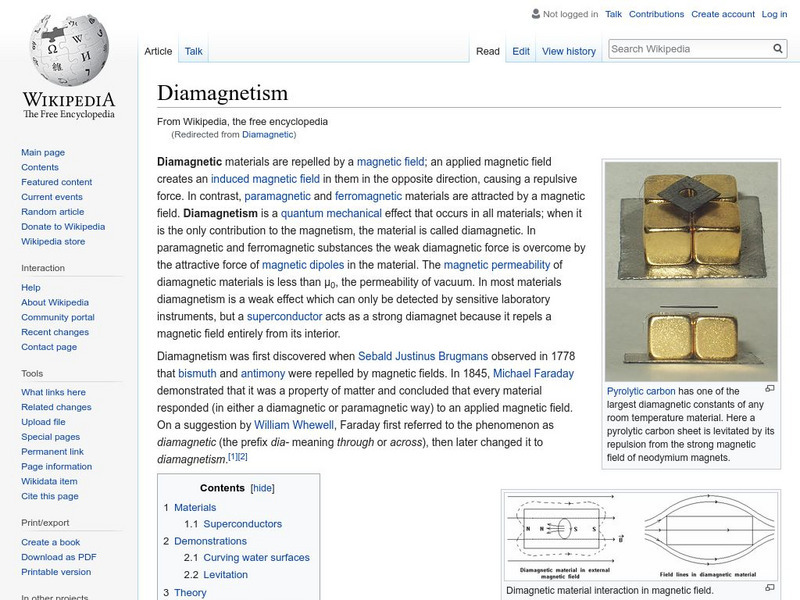Open the Recent changes link

(x=55, y=332)
